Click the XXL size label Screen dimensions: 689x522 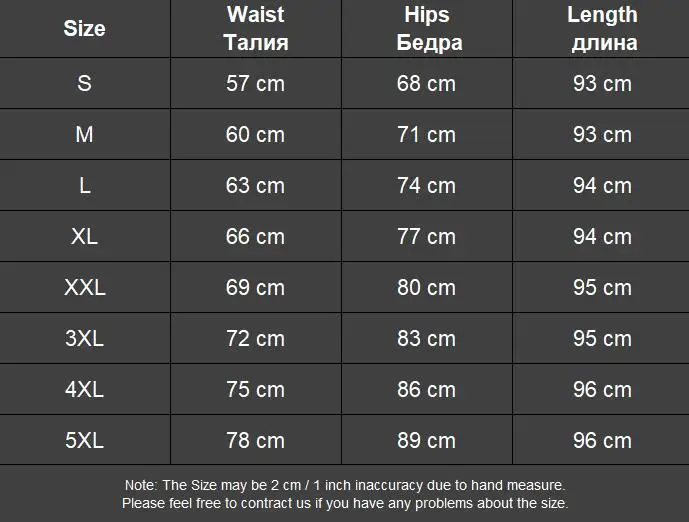(x=84, y=287)
